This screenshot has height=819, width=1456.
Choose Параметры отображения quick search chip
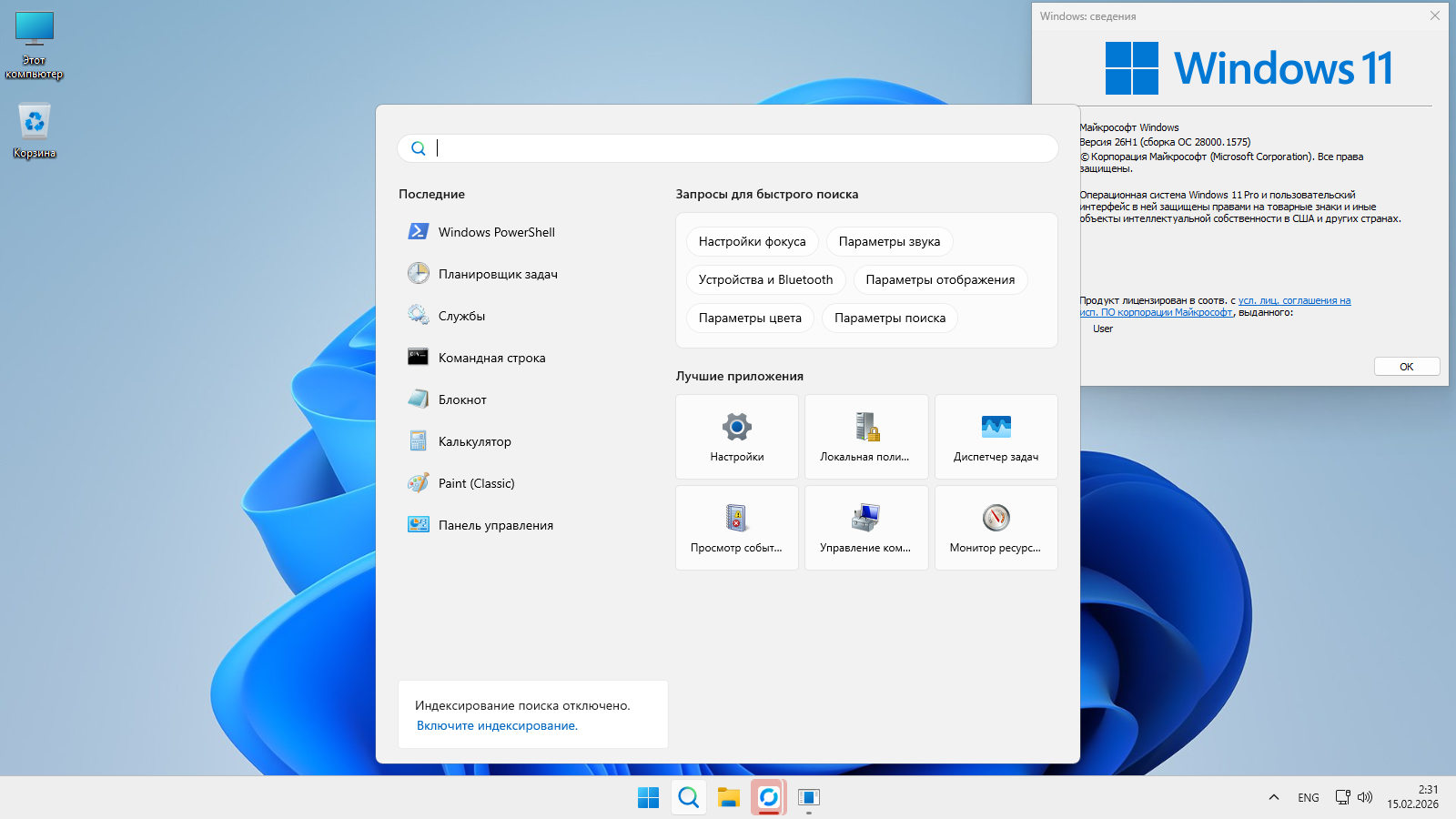[940, 279]
